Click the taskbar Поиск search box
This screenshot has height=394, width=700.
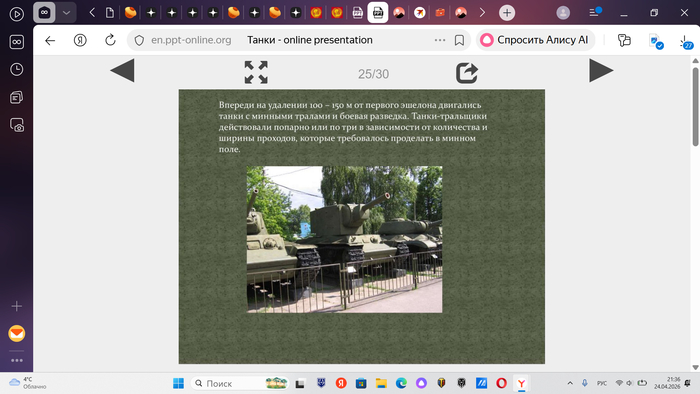point(240,383)
